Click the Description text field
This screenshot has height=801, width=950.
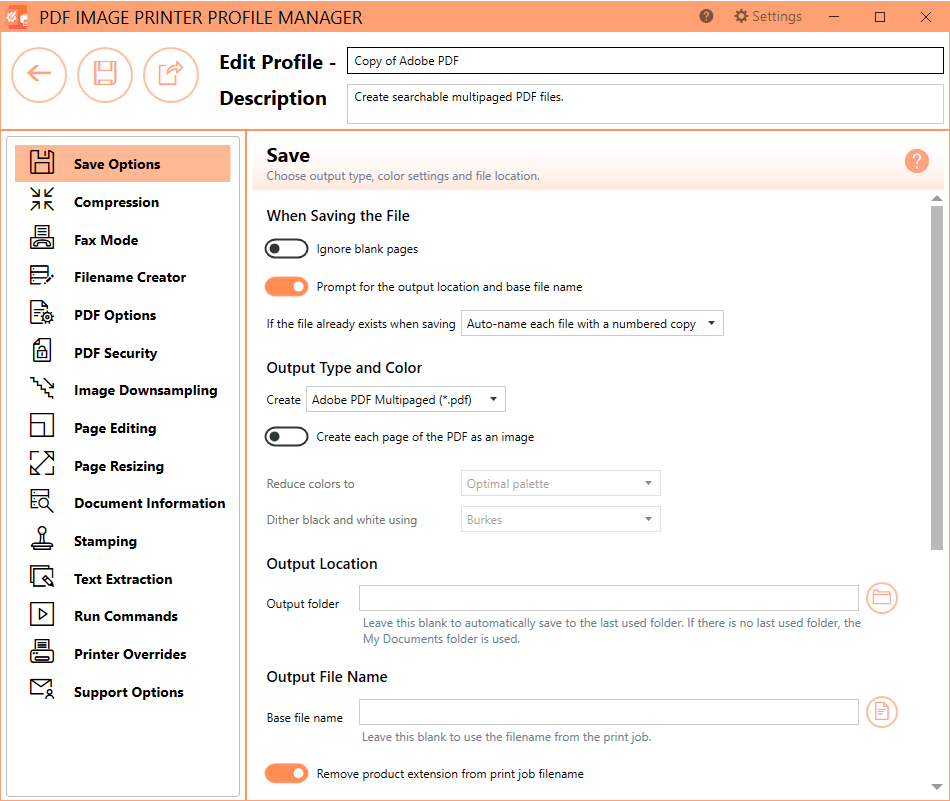pyautogui.click(x=645, y=104)
